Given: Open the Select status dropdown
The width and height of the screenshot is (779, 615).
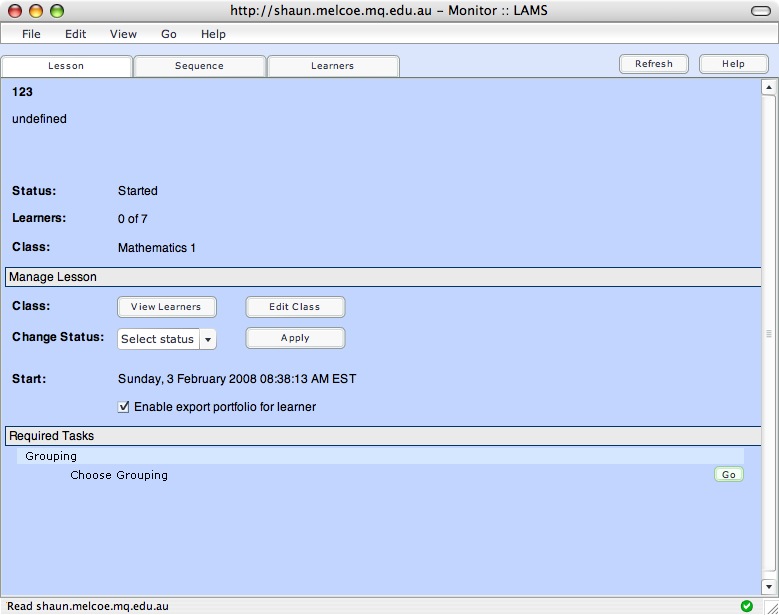Looking at the screenshot, I should 167,339.
